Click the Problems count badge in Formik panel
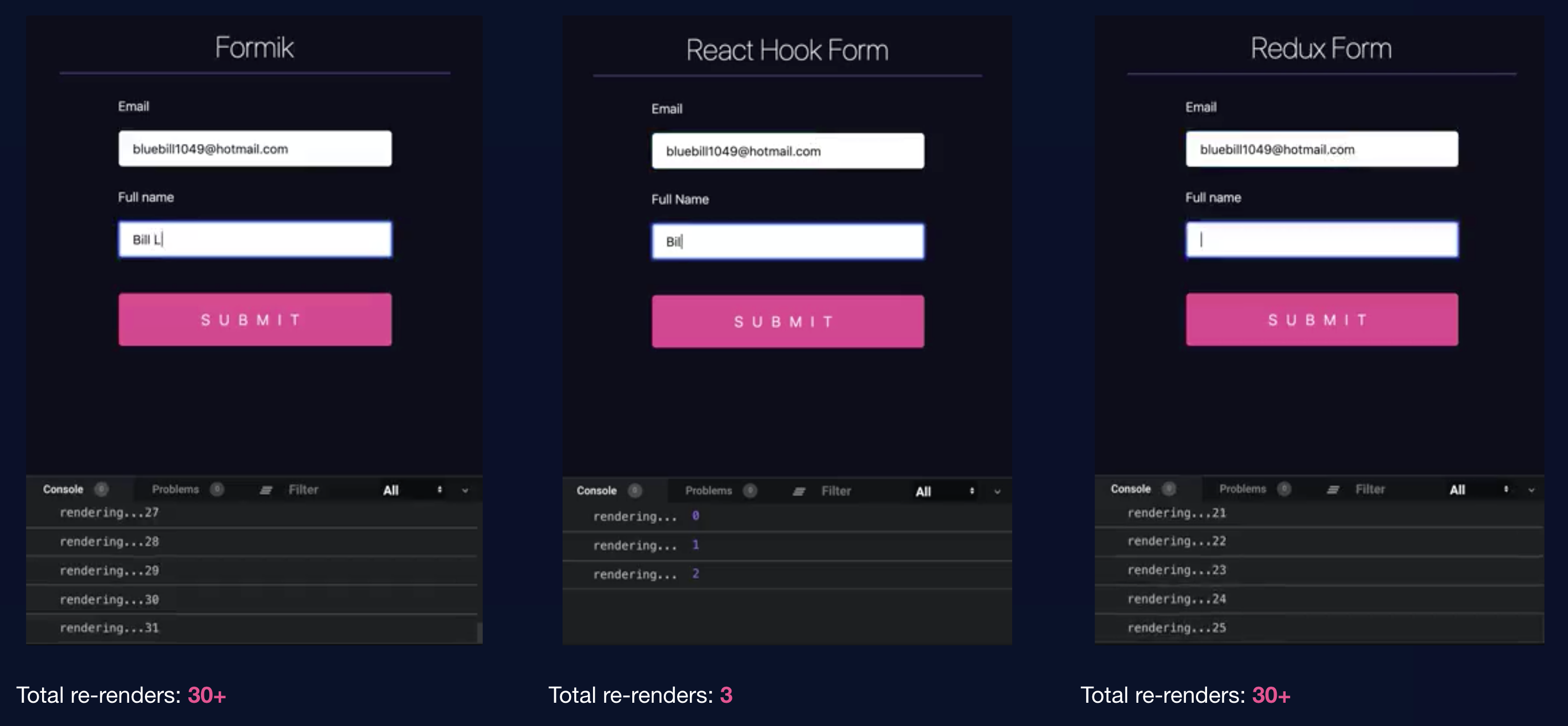This screenshot has width=1568, height=726. tap(216, 489)
